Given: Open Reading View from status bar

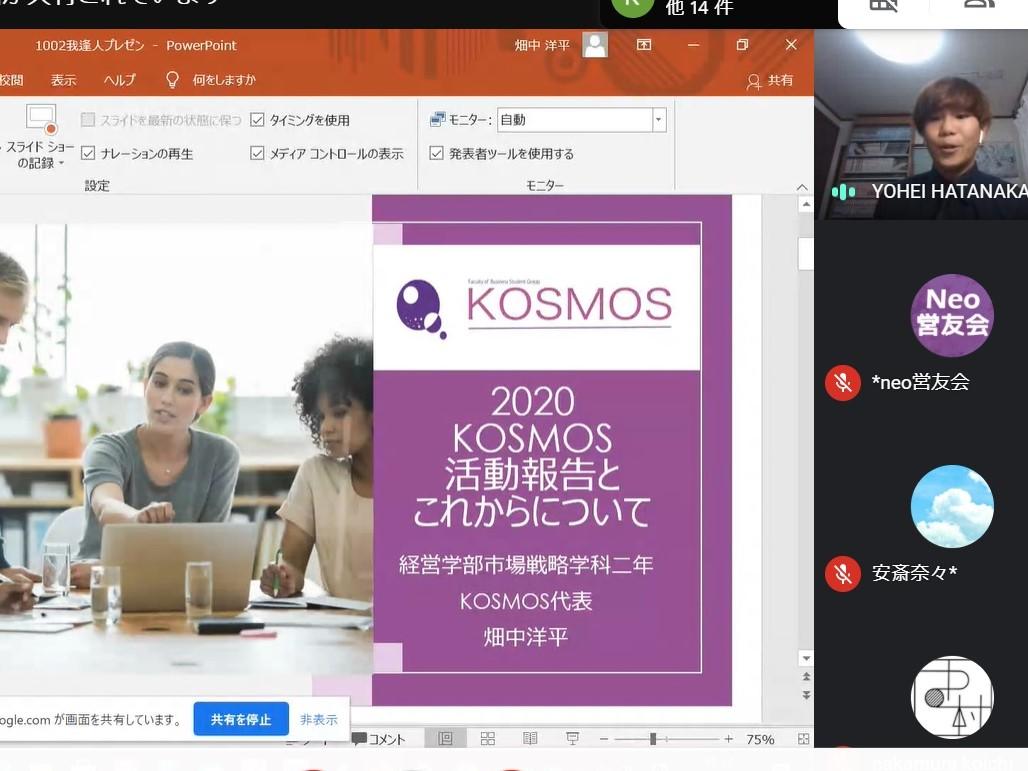Looking at the screenshot, I should (x=530, y=739).
